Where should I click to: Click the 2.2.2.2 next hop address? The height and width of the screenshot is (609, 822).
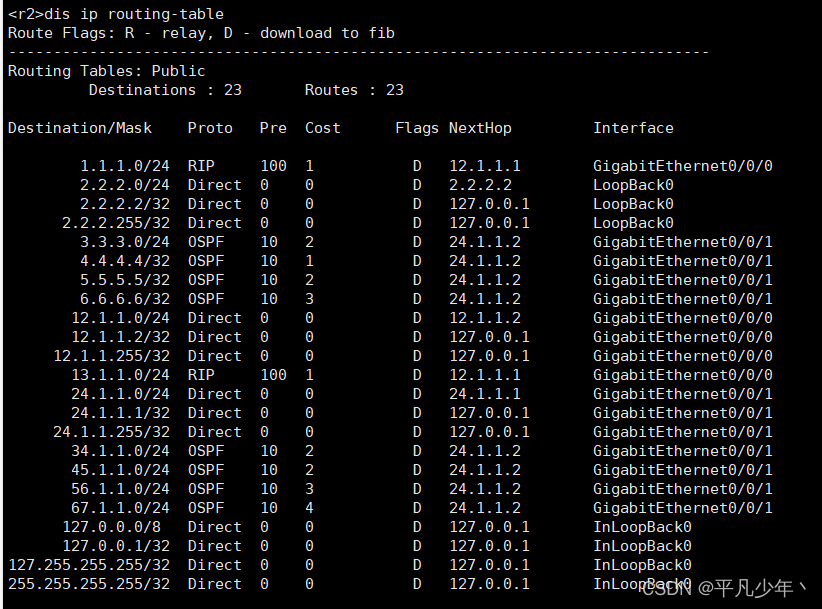coord(480,185)
